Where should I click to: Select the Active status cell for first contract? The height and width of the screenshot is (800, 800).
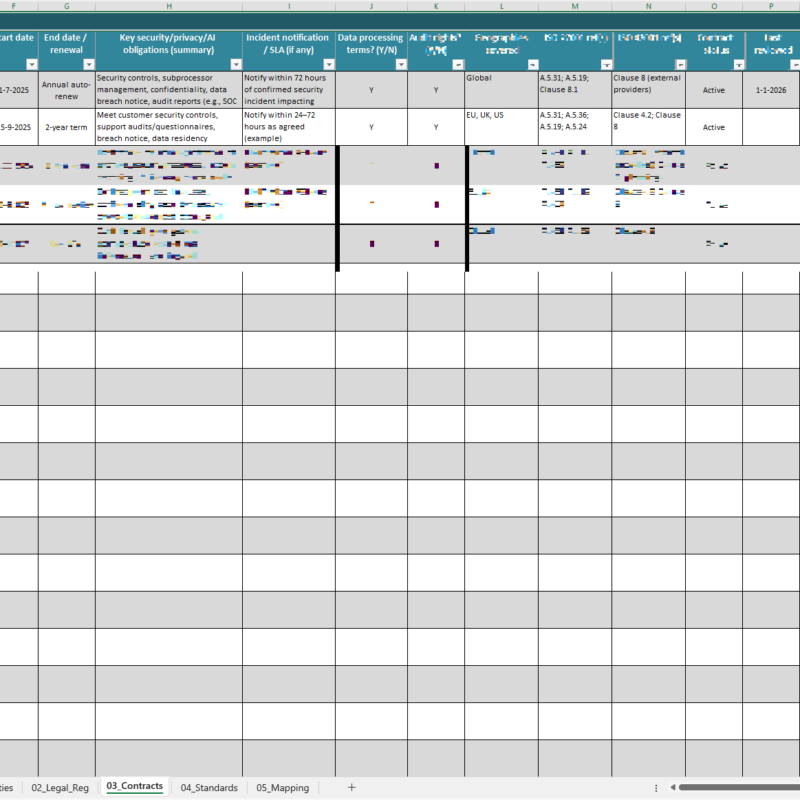[x=714, y=89]
